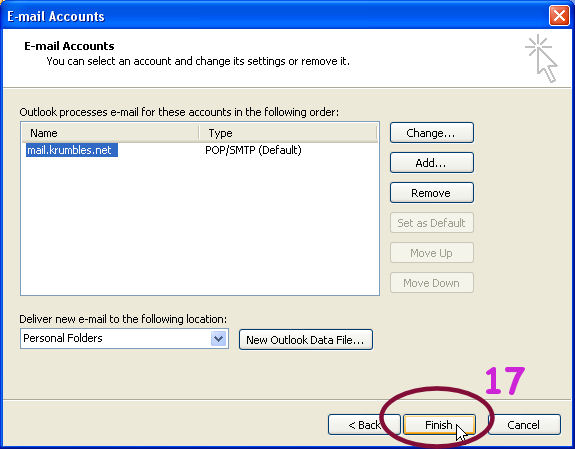Screen dimensions: 575x449
Task: Open New Outlook Data File dialog
Action: pos(306,340)
